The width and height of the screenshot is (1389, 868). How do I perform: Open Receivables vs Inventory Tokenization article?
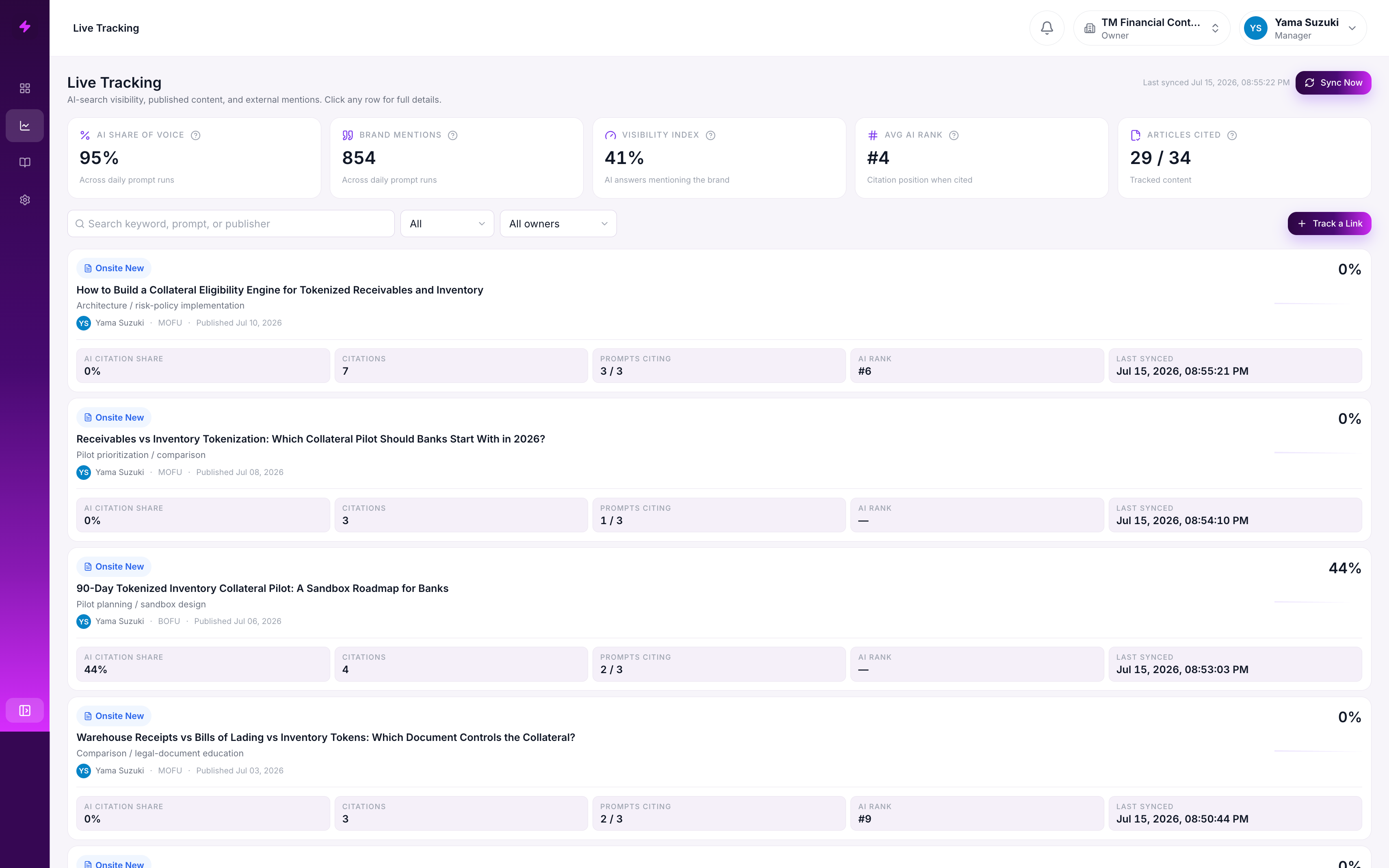(311, 439)
